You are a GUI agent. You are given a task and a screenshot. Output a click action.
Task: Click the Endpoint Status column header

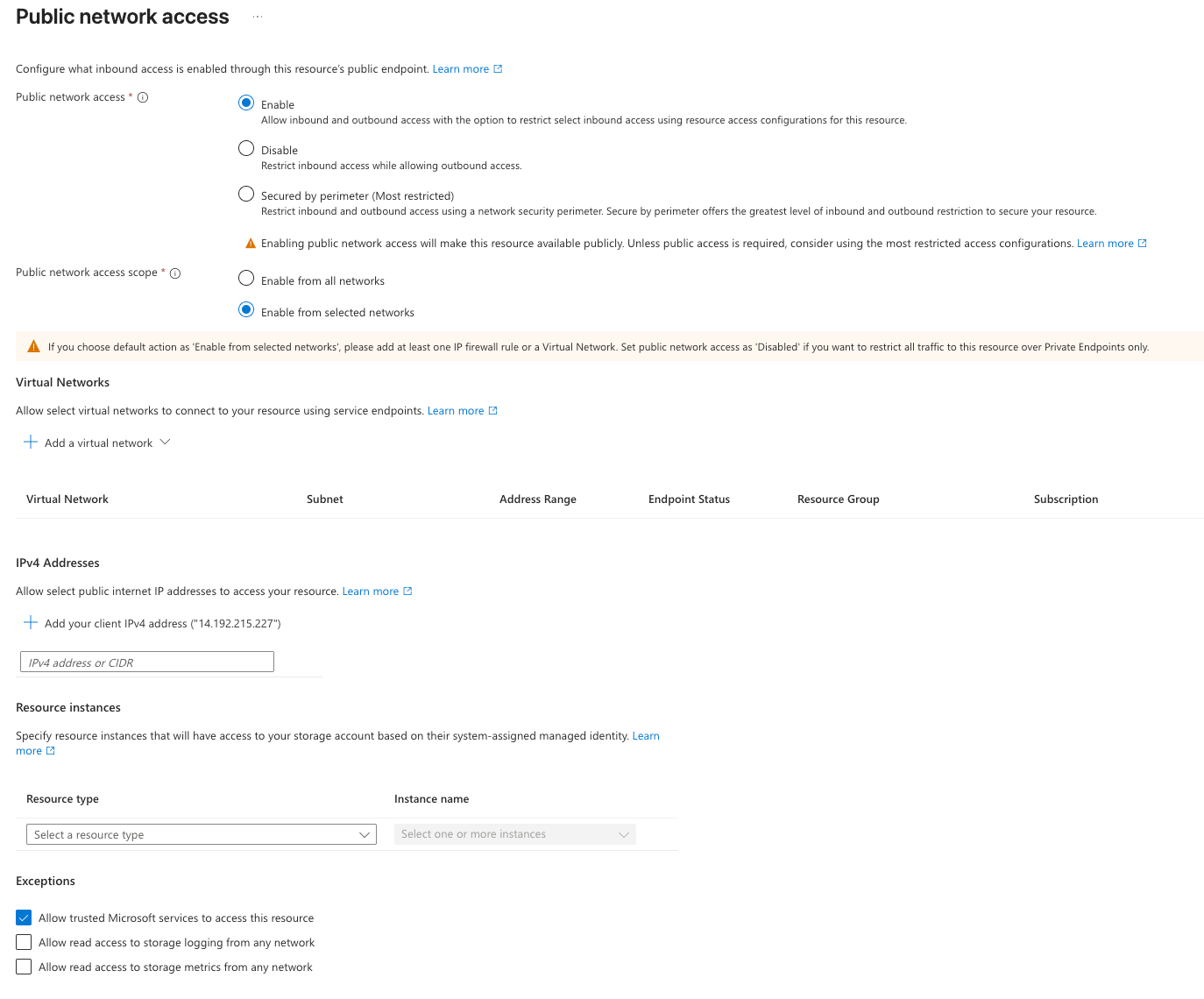(x=689, y=499)
